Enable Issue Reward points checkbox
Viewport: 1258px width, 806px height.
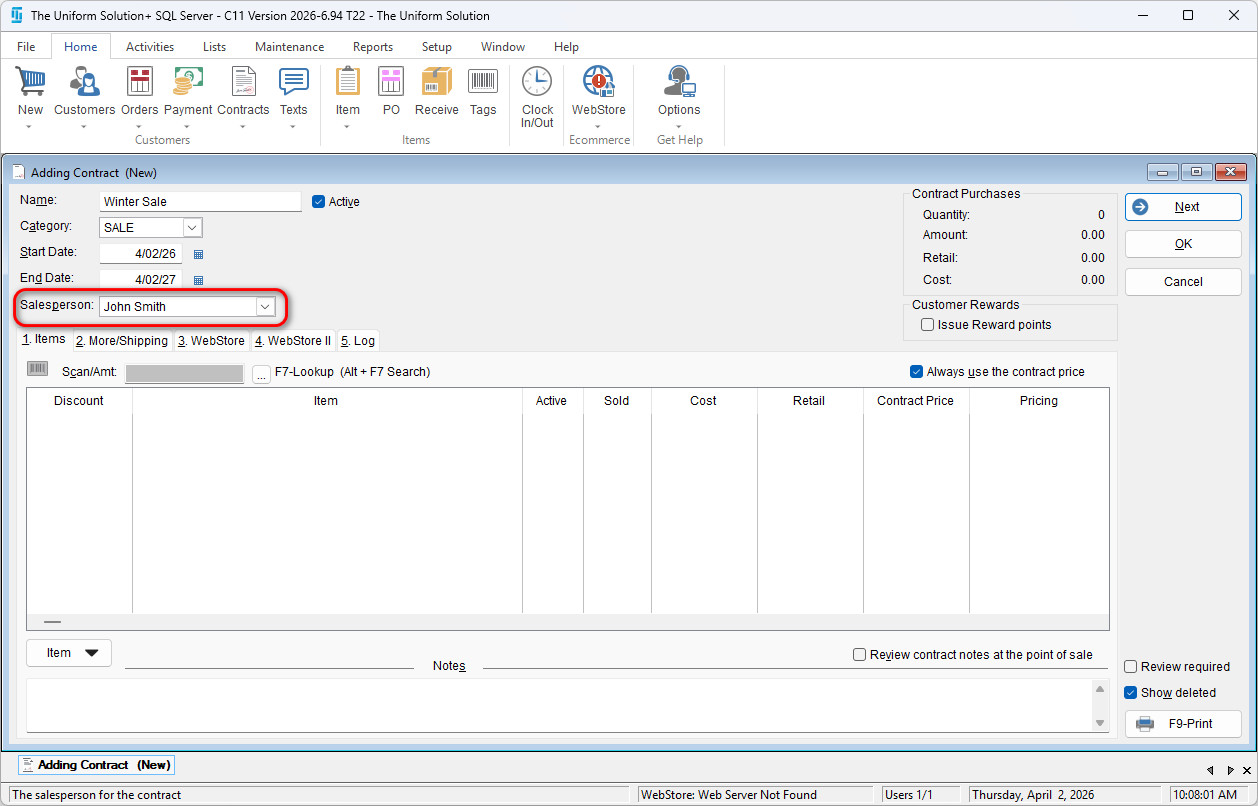point(928,325)
